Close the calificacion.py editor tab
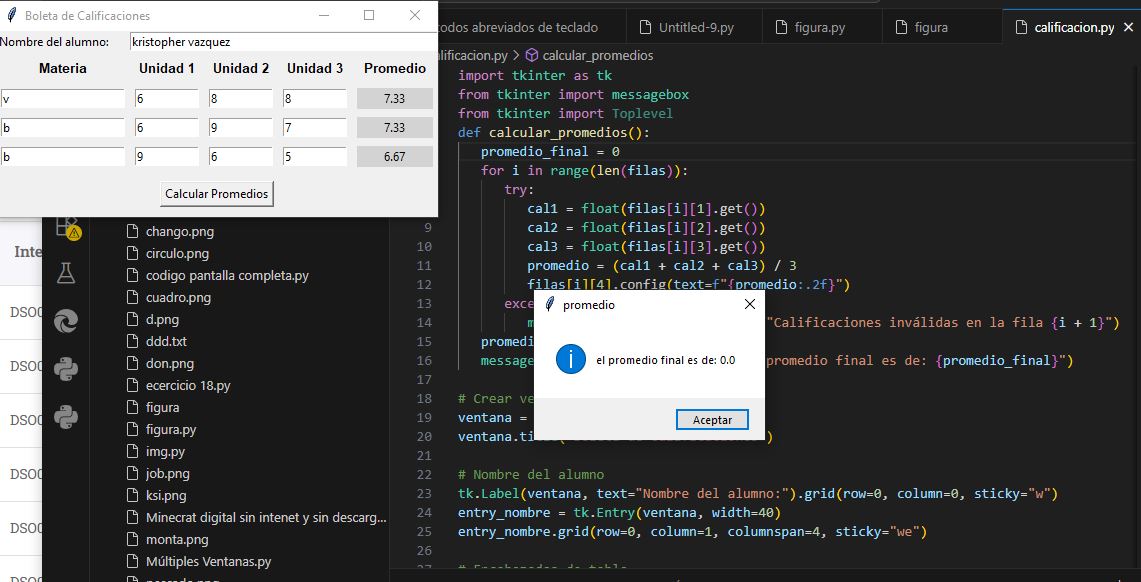 click(x=1129, y=27)
